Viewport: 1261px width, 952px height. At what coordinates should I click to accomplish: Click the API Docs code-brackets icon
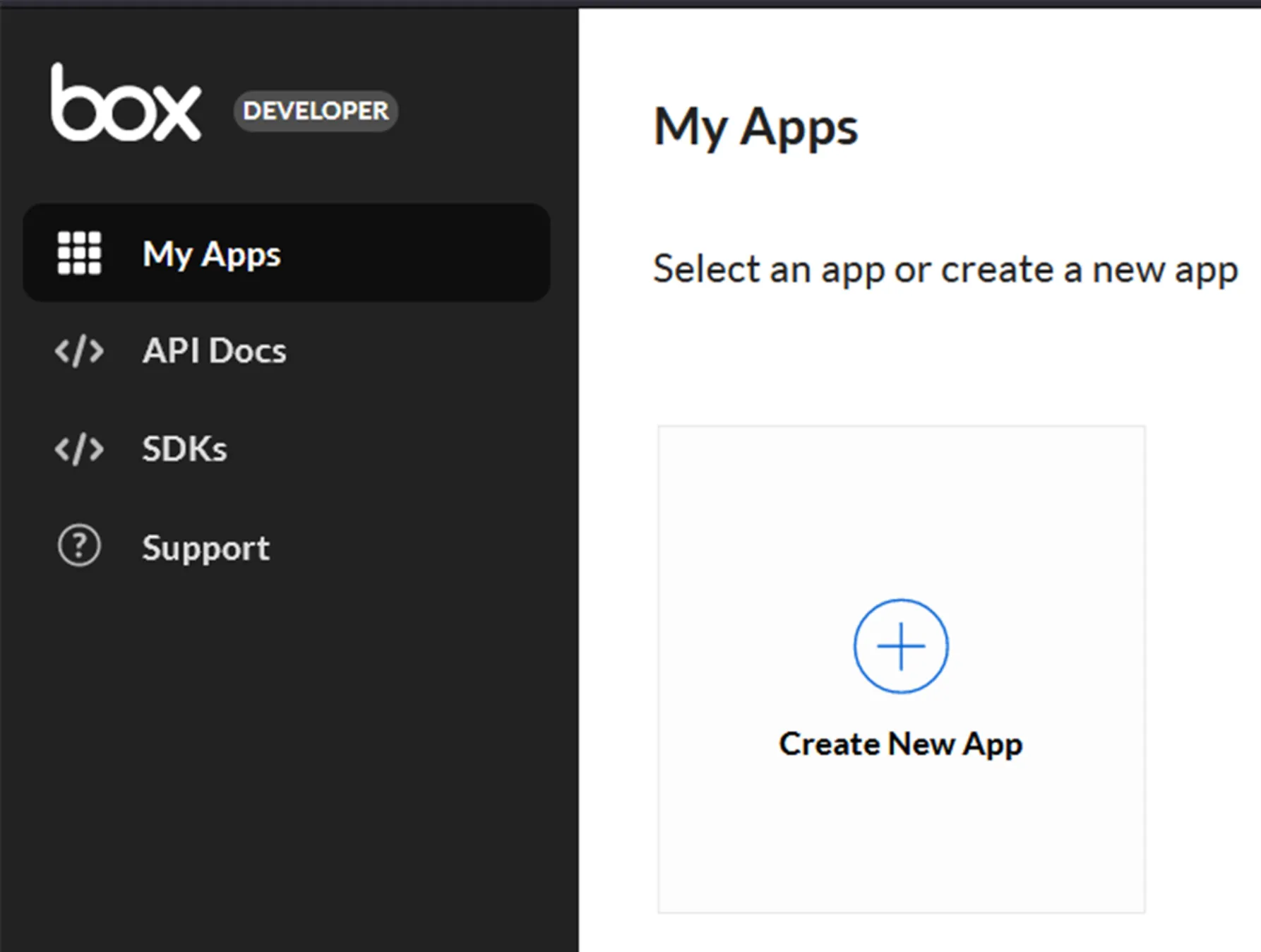click(79, 351)
